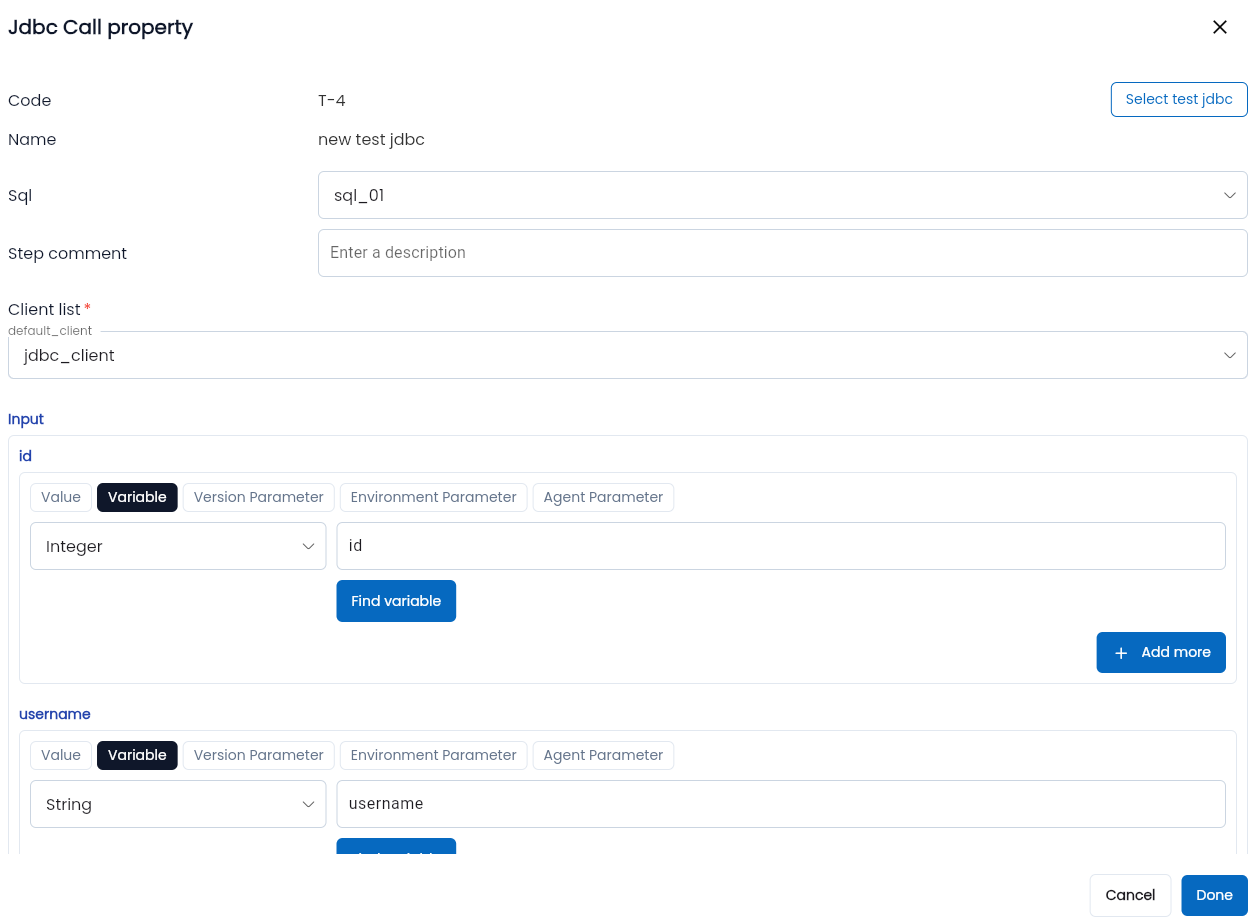Switch username input to Agent Parameter
Viewport: 1254px width, 920px height.
click(x=603, y=755)
